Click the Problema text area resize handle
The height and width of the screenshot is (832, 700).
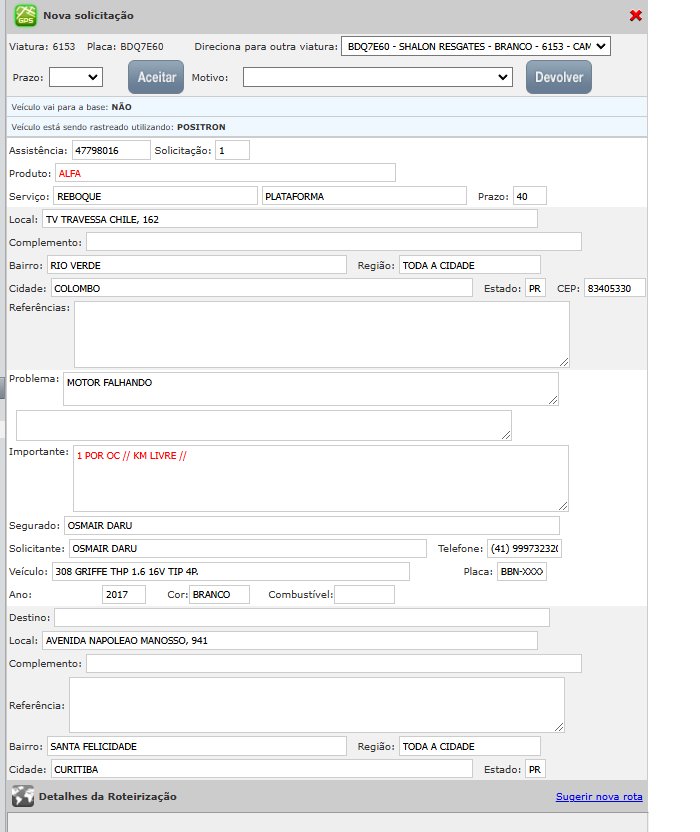click(x=553, y=400)
